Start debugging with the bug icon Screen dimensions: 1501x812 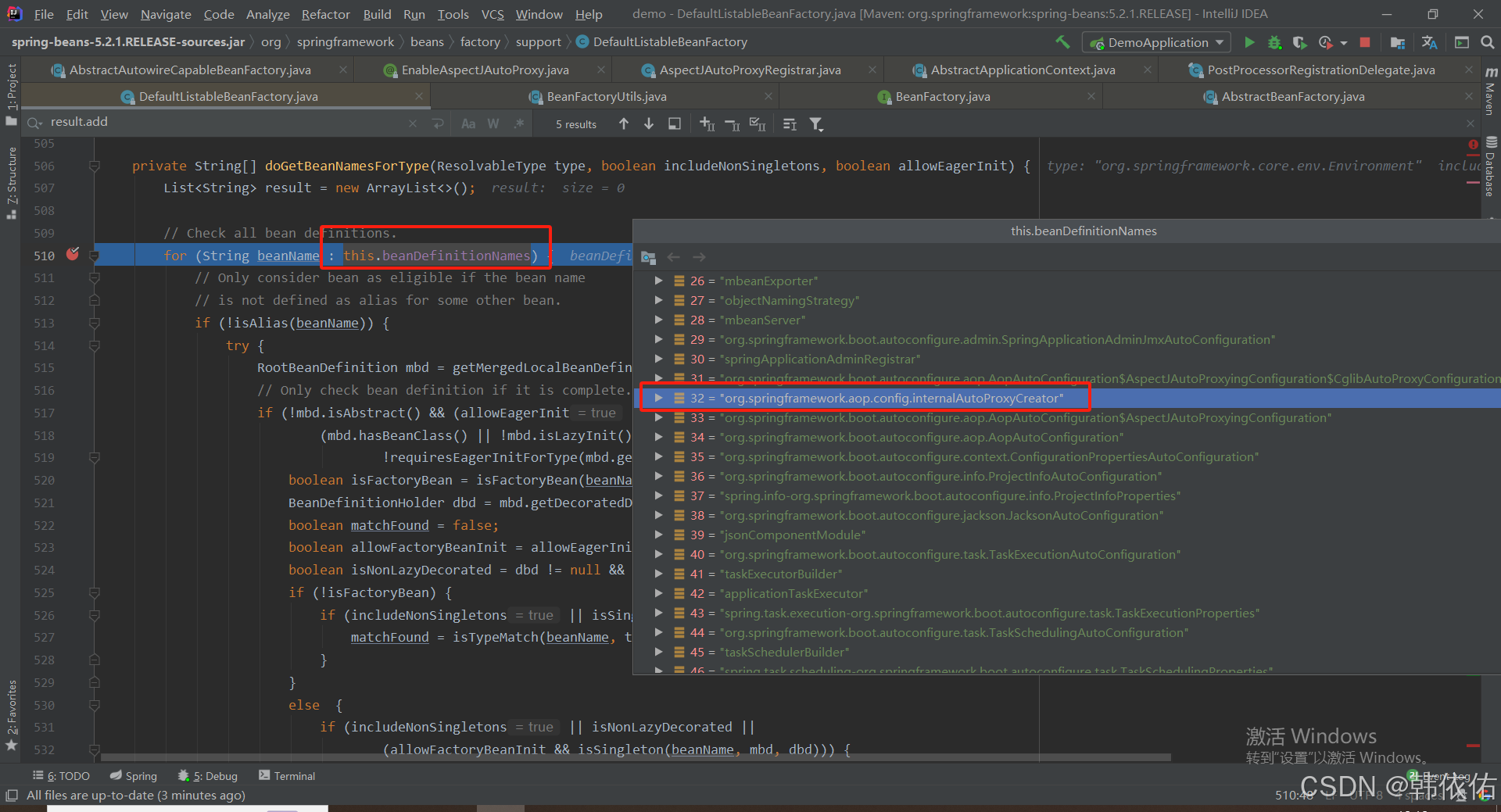click(1274, 42)
